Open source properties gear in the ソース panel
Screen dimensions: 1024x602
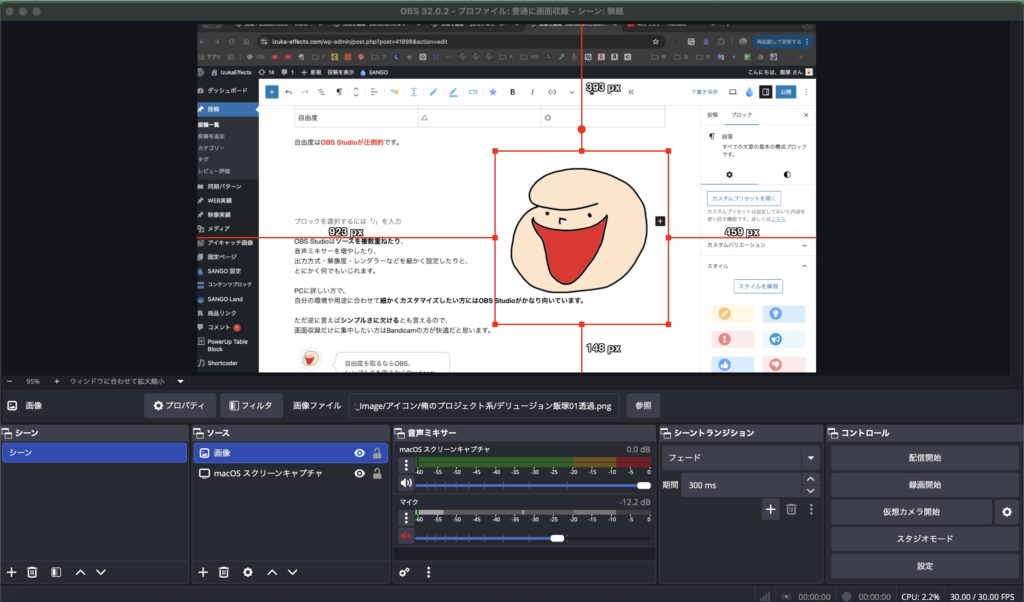coord(247,572)
